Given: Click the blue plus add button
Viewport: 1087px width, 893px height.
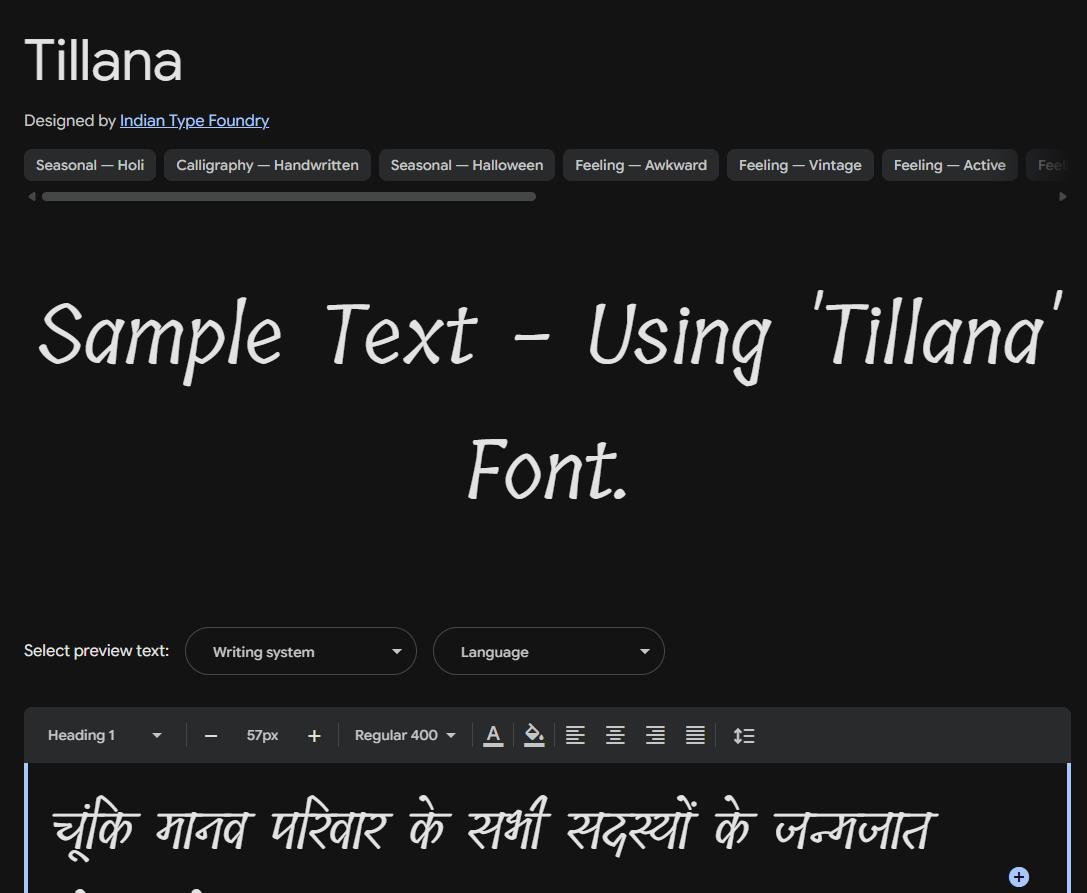Looking at the screenshot, I should pos(1018,877).
